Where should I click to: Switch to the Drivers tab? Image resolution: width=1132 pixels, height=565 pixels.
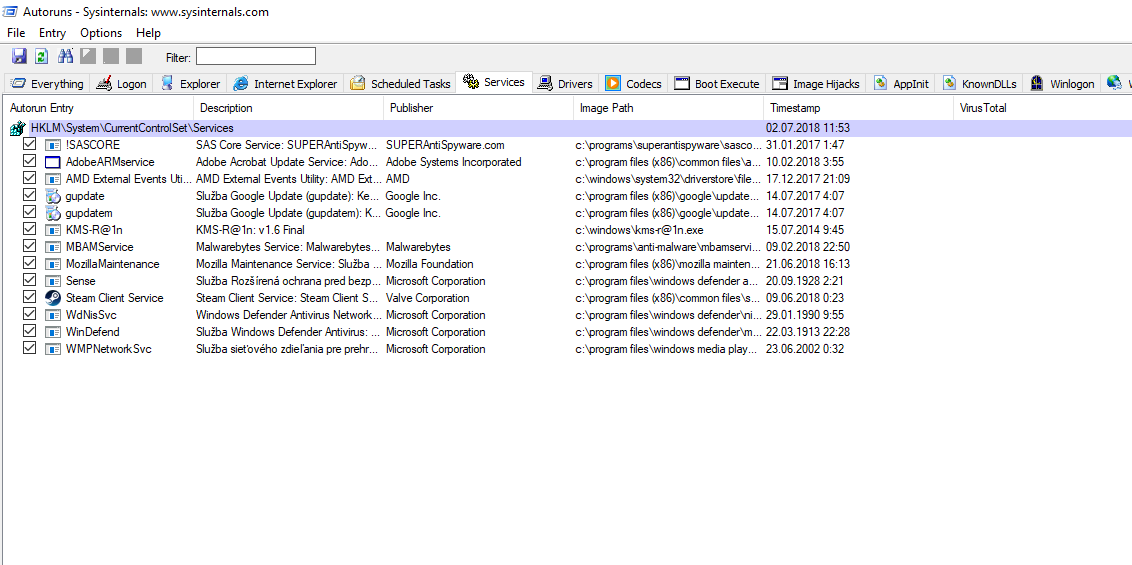point(565,84)
